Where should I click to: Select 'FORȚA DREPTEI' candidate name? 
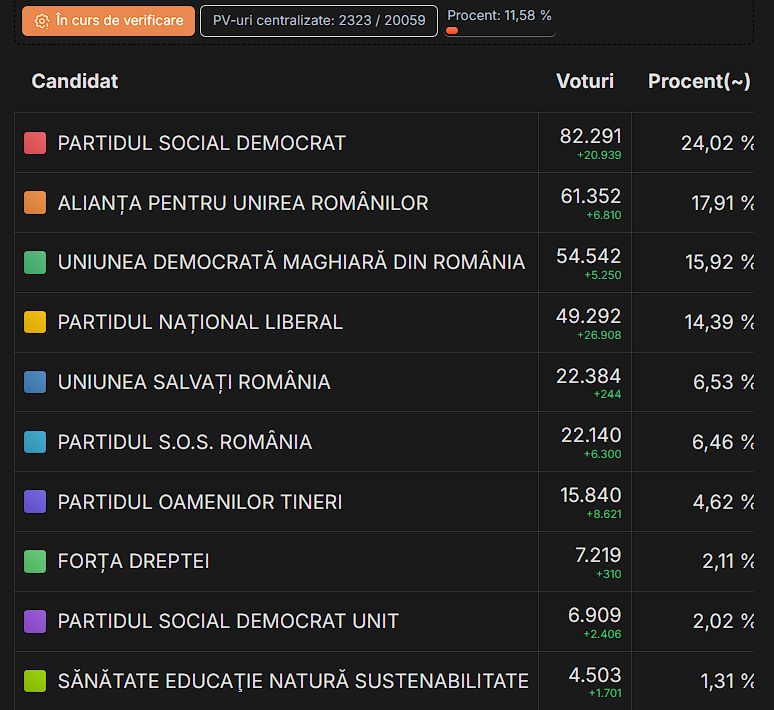click(x=133, y=562)
